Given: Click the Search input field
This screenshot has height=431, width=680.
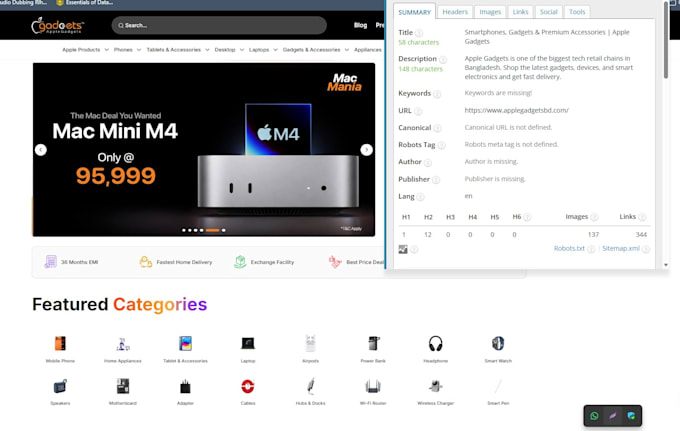Looking at the screenshot, I should click(x=219, y=25).
